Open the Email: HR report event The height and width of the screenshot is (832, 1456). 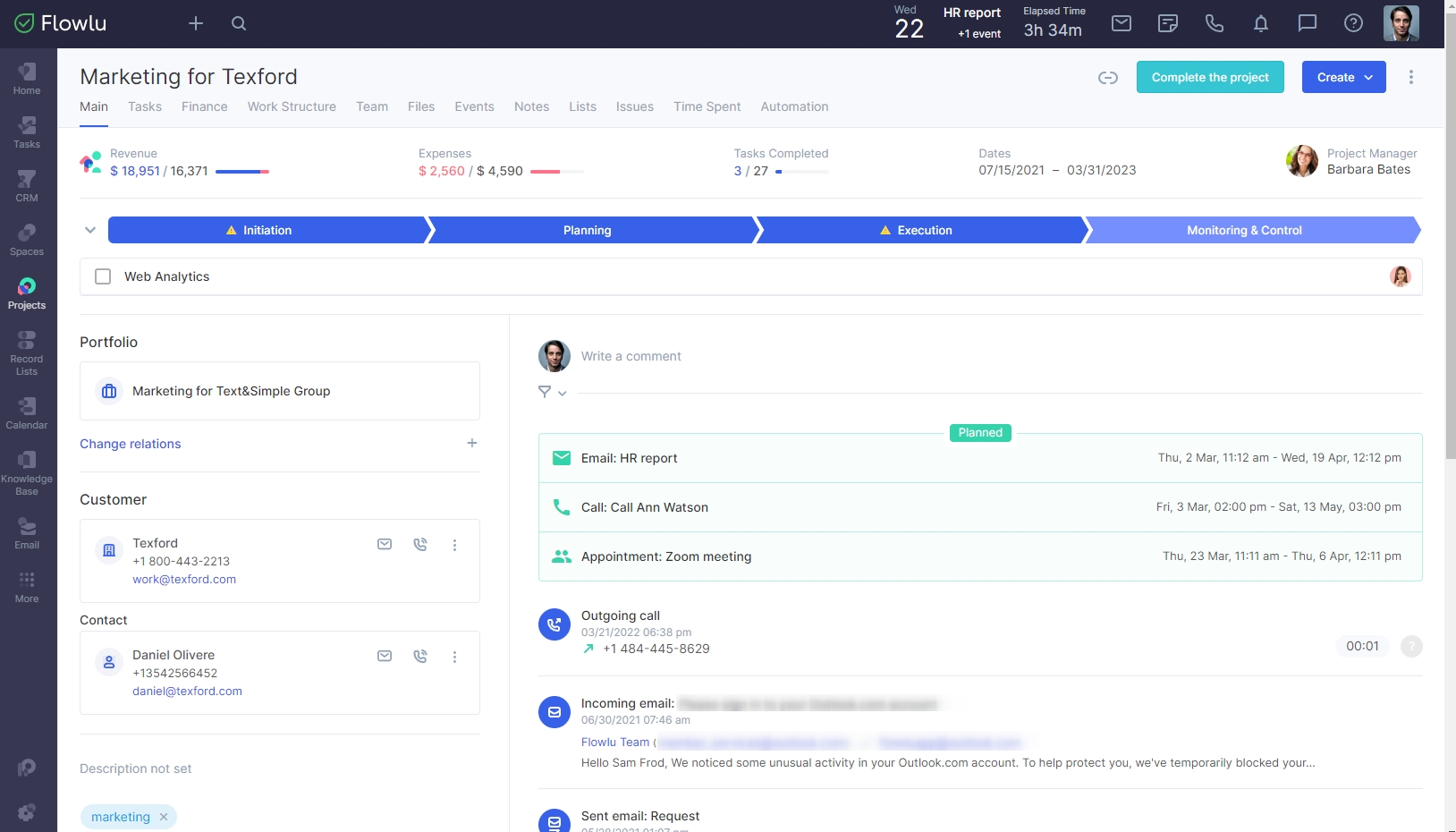pos(980,458)
